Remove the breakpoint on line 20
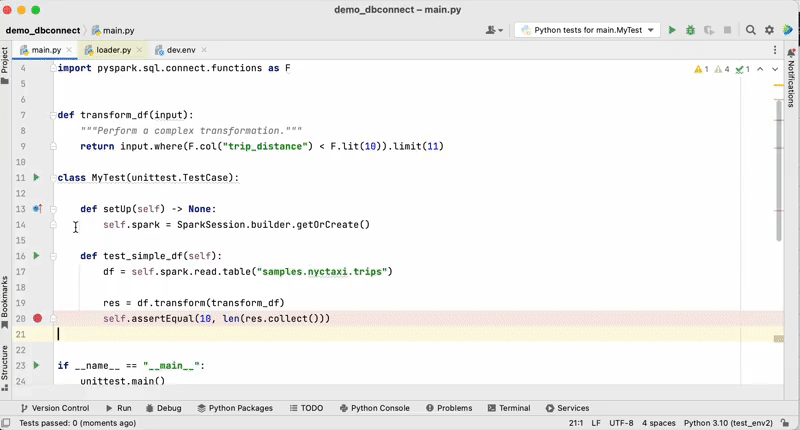Image resolution: width=800 pixels, height=430 pixels. click(x=38, y=319)
